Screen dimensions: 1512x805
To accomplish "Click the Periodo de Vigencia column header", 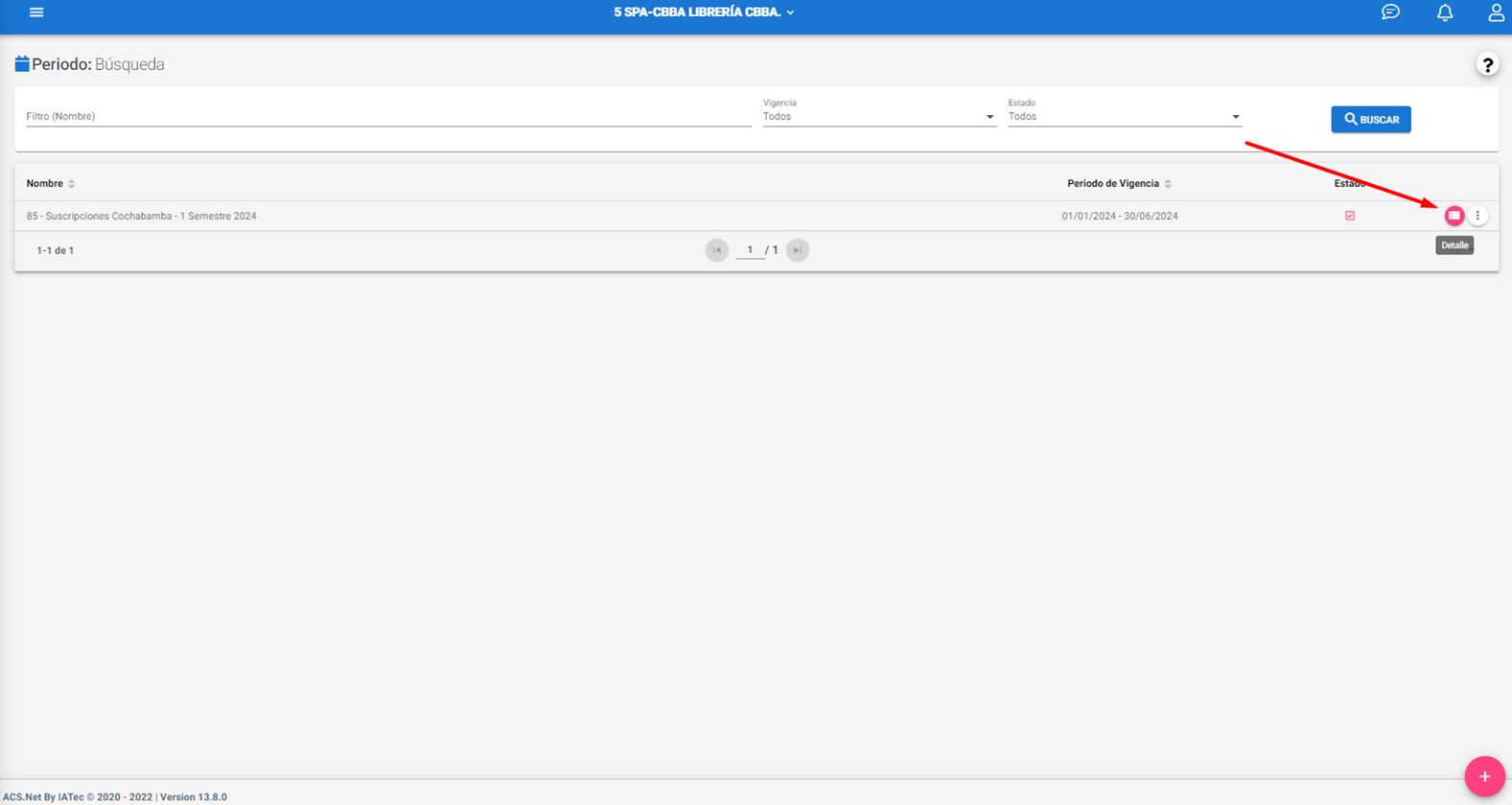I will point(1113,183).
